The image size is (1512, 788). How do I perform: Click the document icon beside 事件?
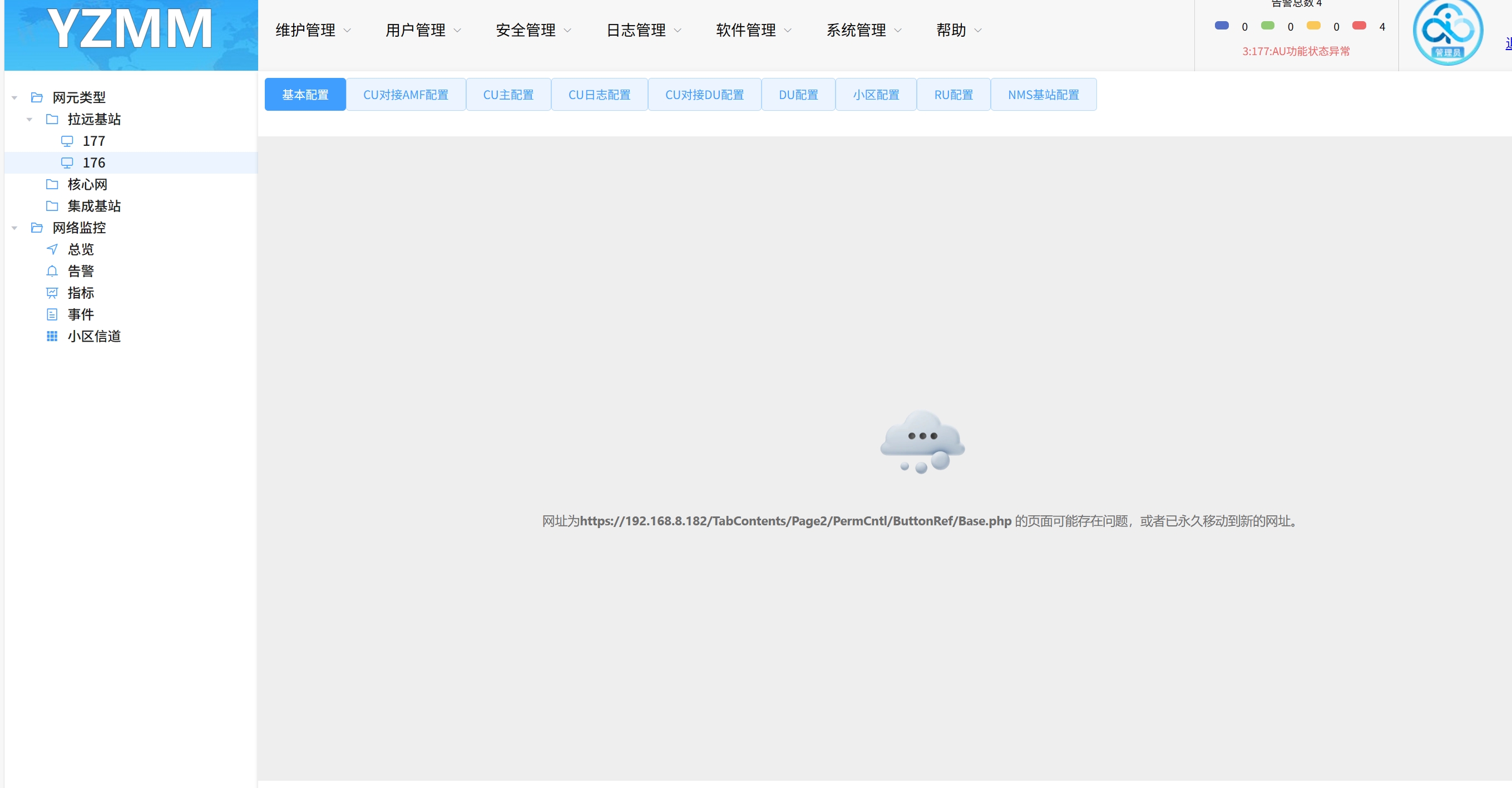pyautogui.click(x=52, y=314)
